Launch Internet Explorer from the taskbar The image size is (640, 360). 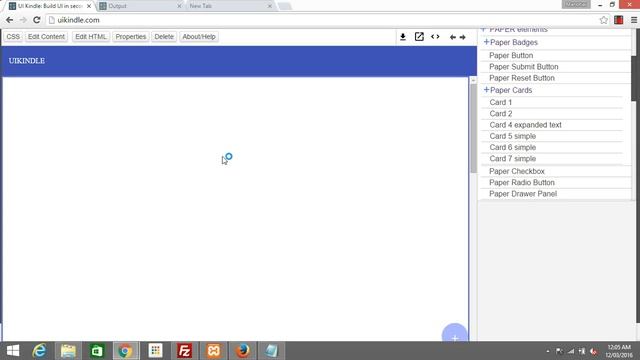[39, 351]
